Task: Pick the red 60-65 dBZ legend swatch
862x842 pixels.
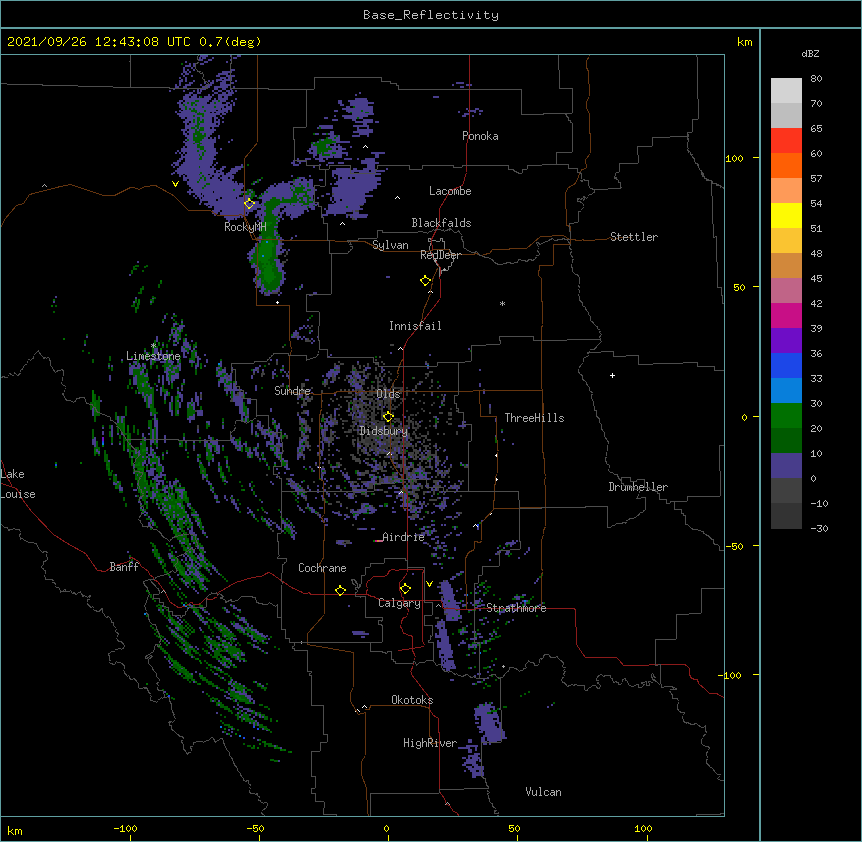Action: point(786,140)
